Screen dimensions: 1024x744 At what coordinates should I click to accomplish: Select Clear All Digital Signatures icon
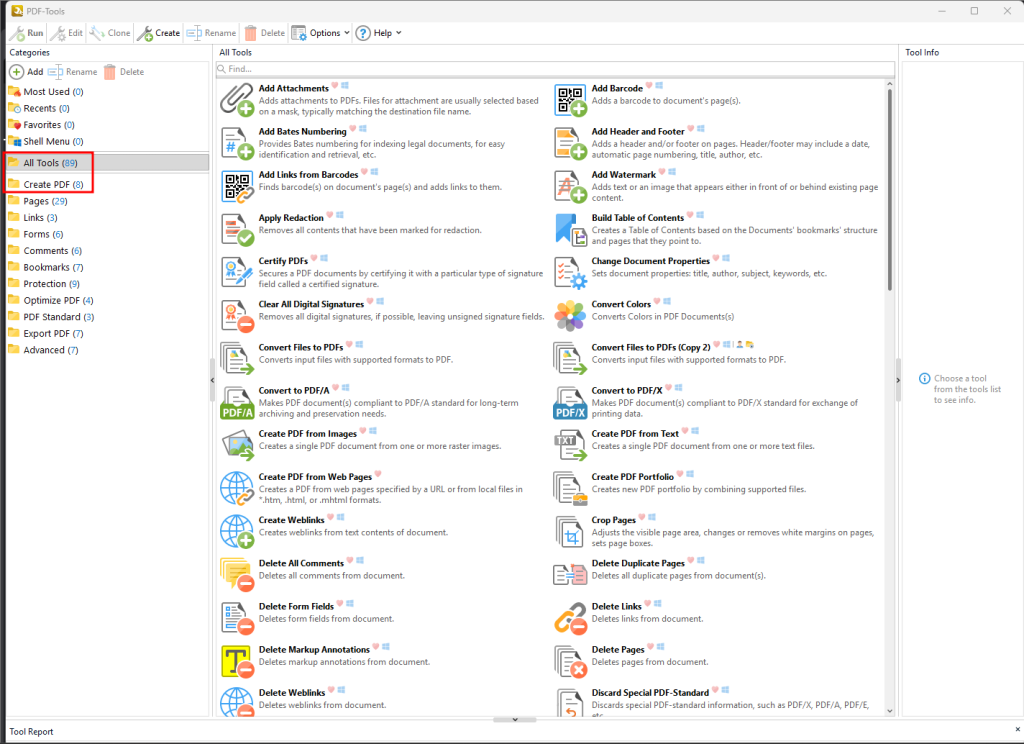coord(236,315)
